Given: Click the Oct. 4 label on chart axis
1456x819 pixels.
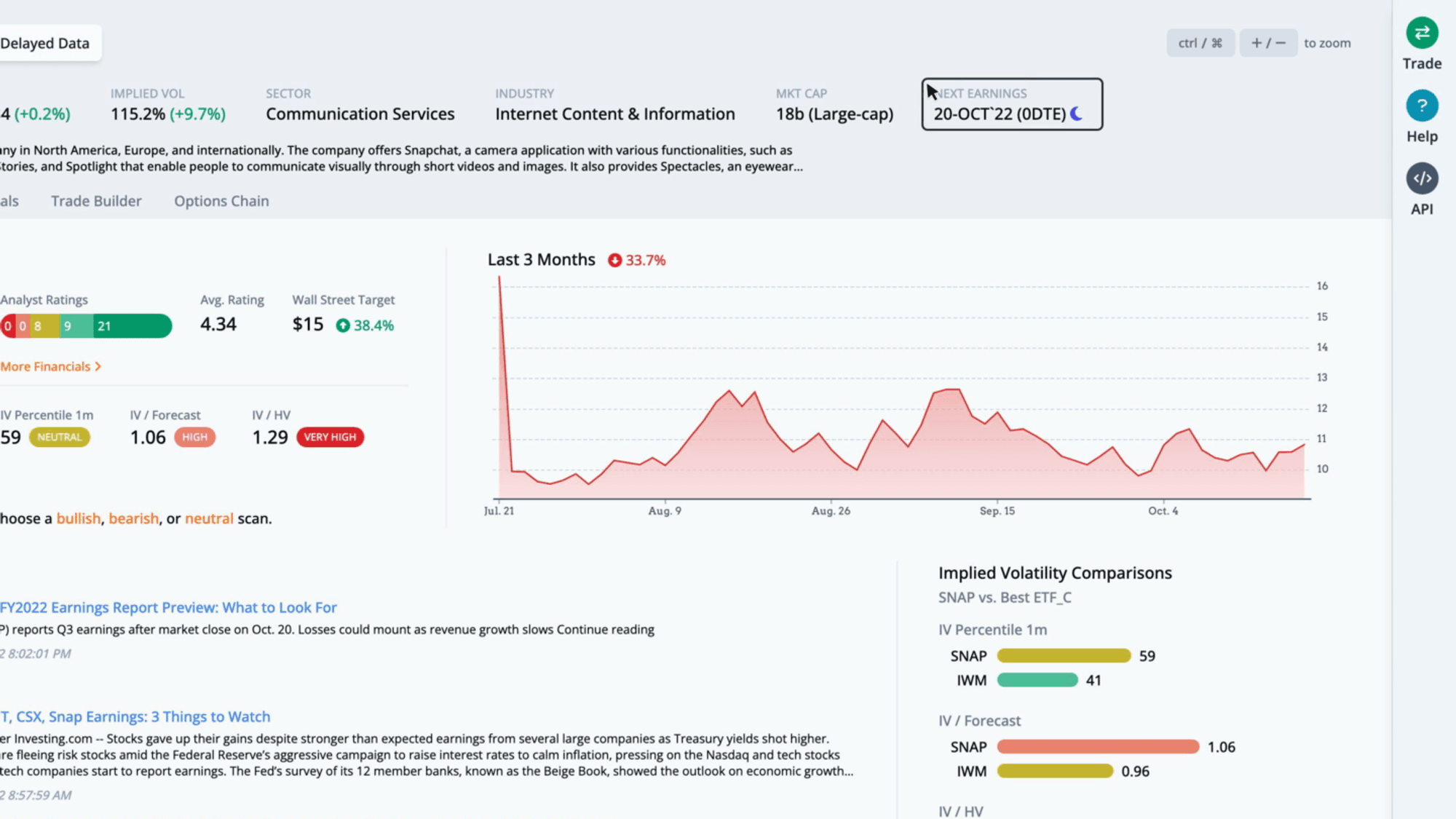Looking at the screenshot, I should pos(1163,511).
